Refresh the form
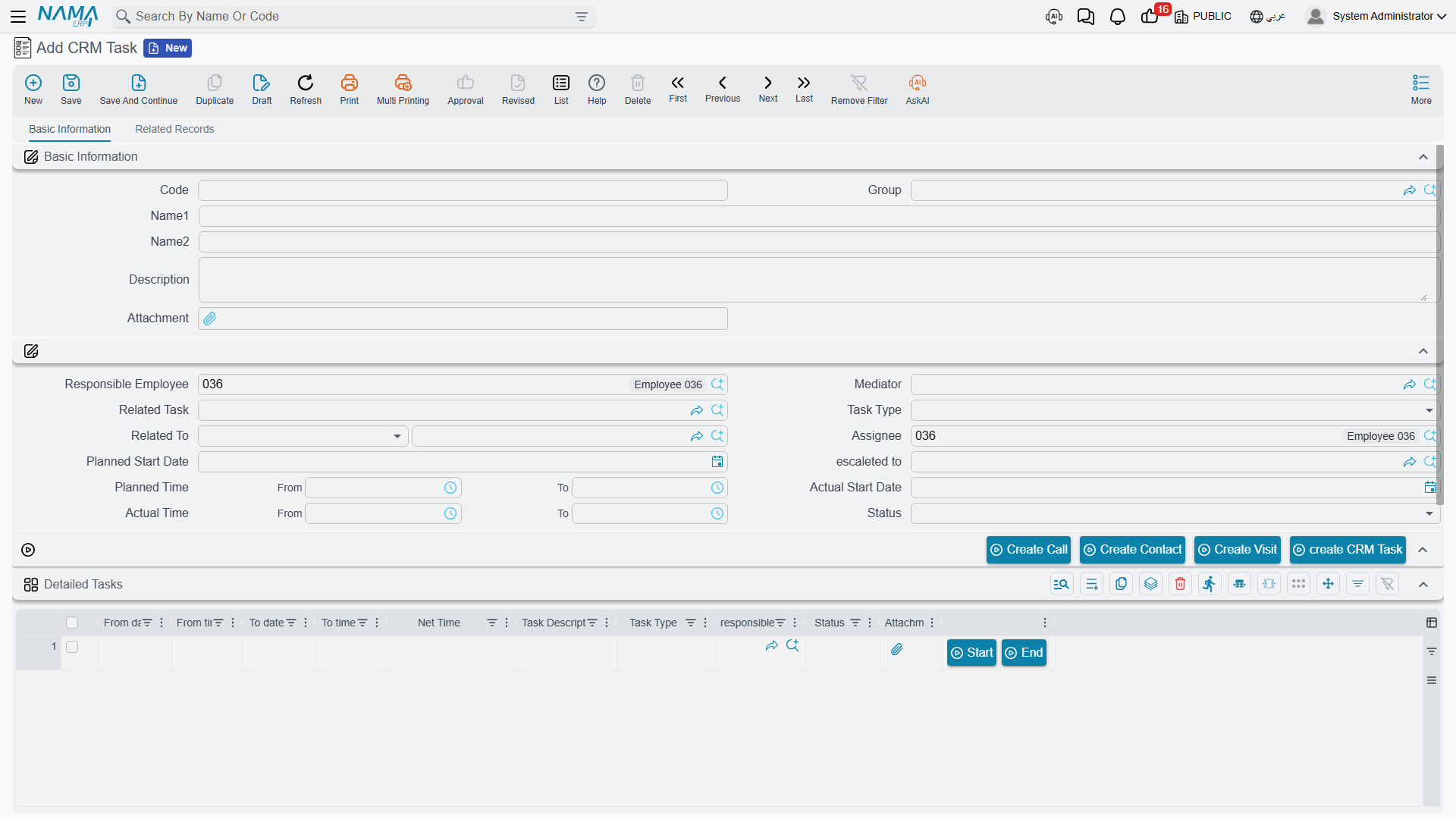The image size is (1456, 819). coord(306,89)
